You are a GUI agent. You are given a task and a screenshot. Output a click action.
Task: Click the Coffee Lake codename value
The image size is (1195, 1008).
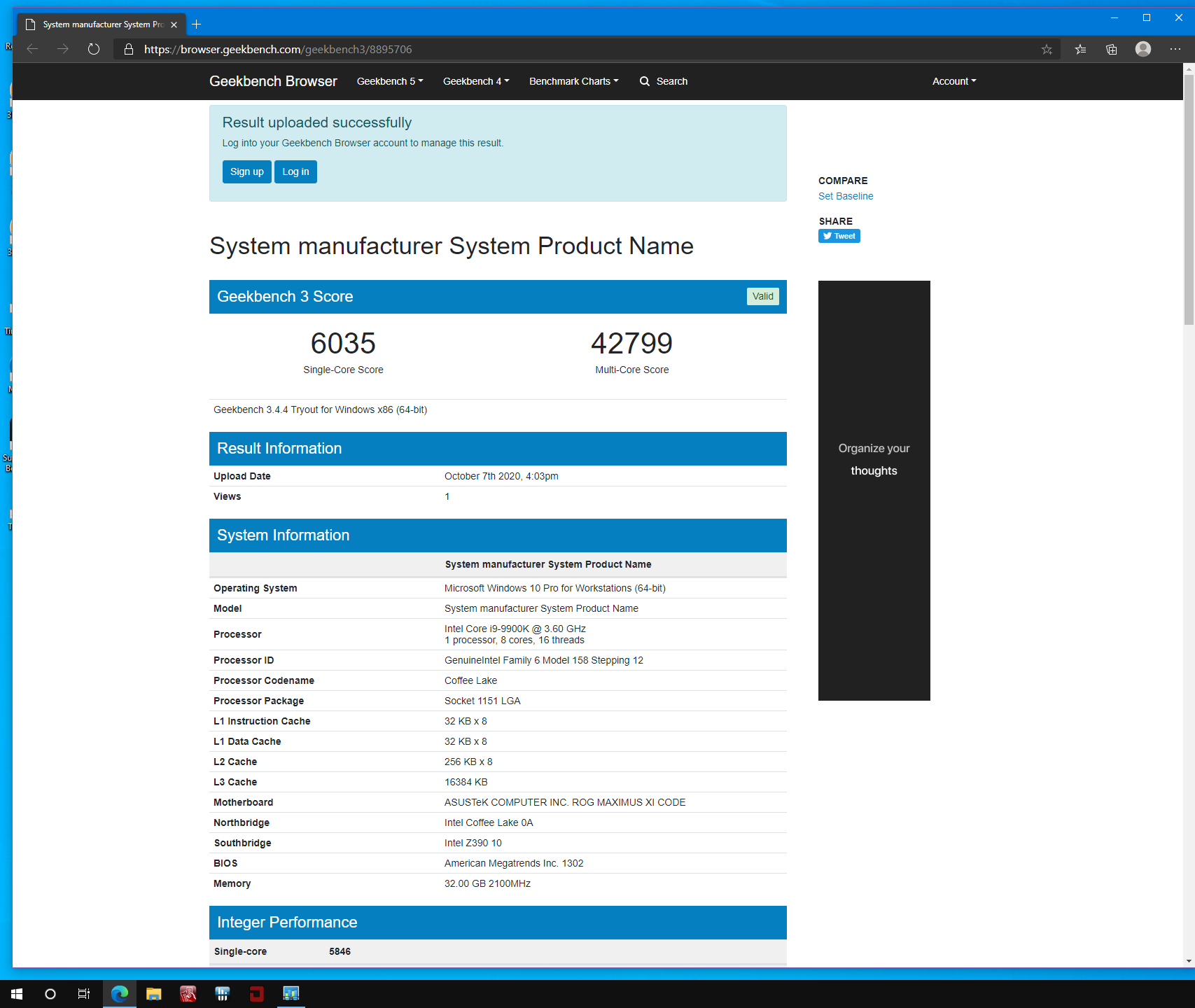click(470, 680)
